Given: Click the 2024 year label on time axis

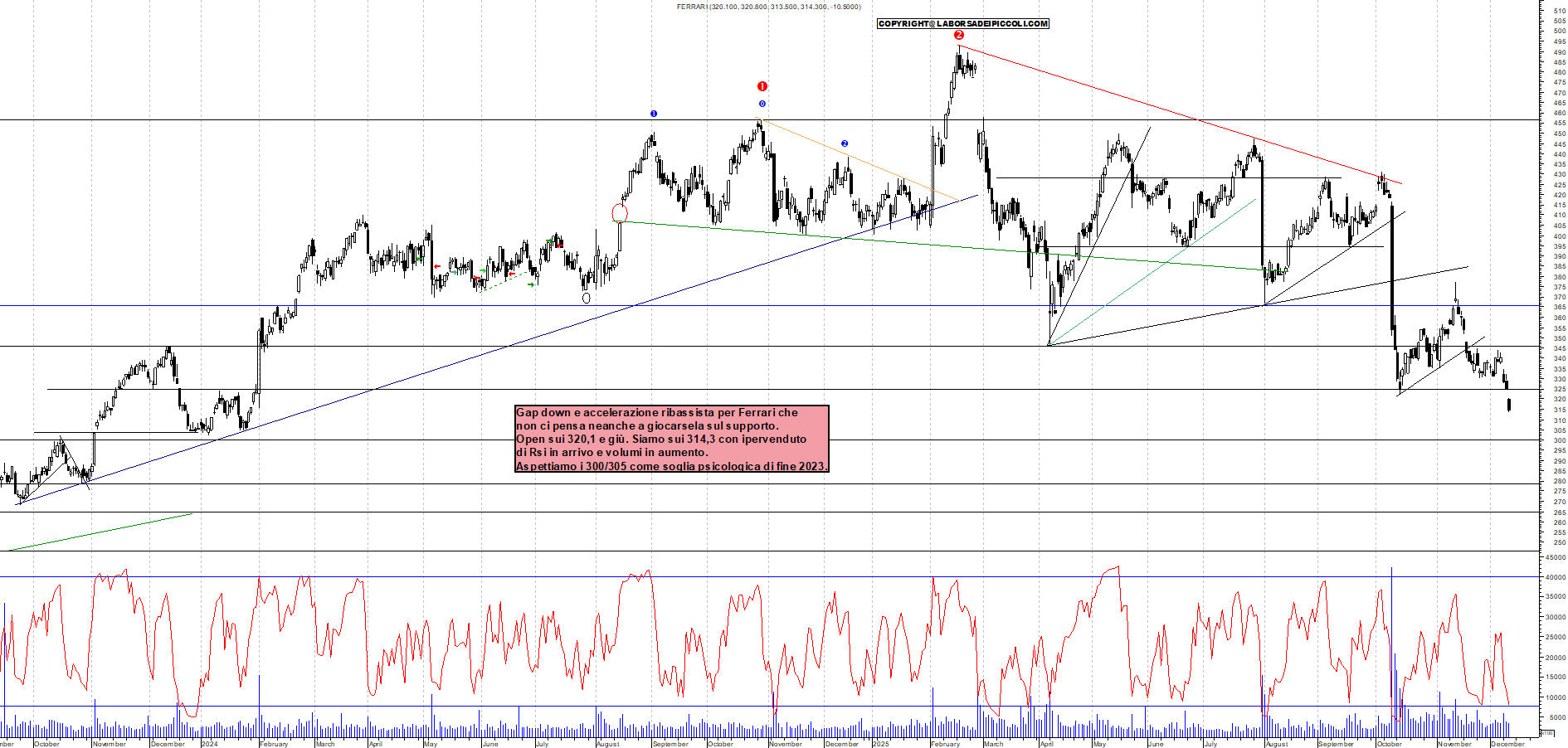Looking at the screenshot, I should [209, 744].
